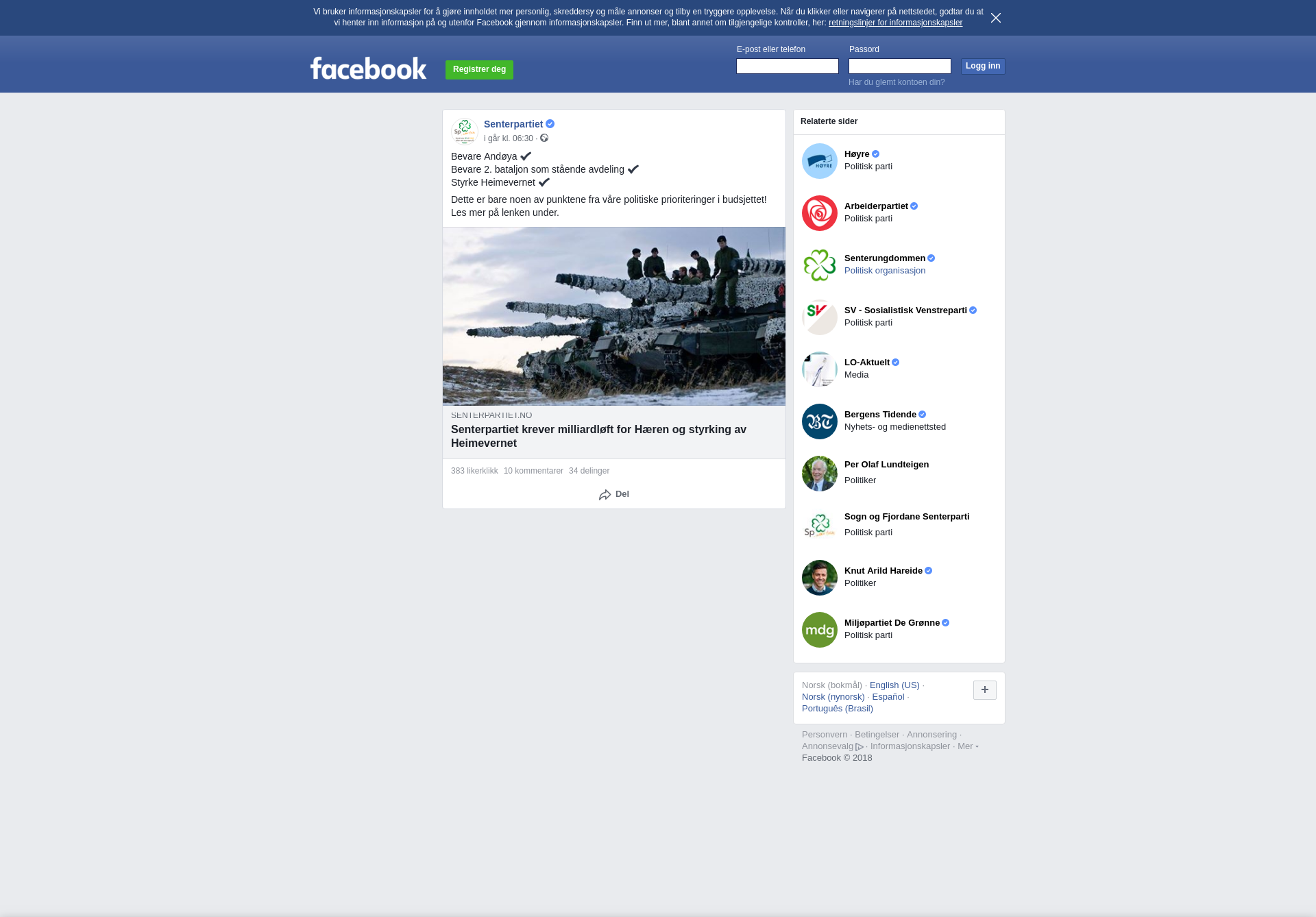Click the Senterpartiet profile picture in post
Image resolution: width=1316 pixels, height=917 pixels.
(x=464, y=131)
